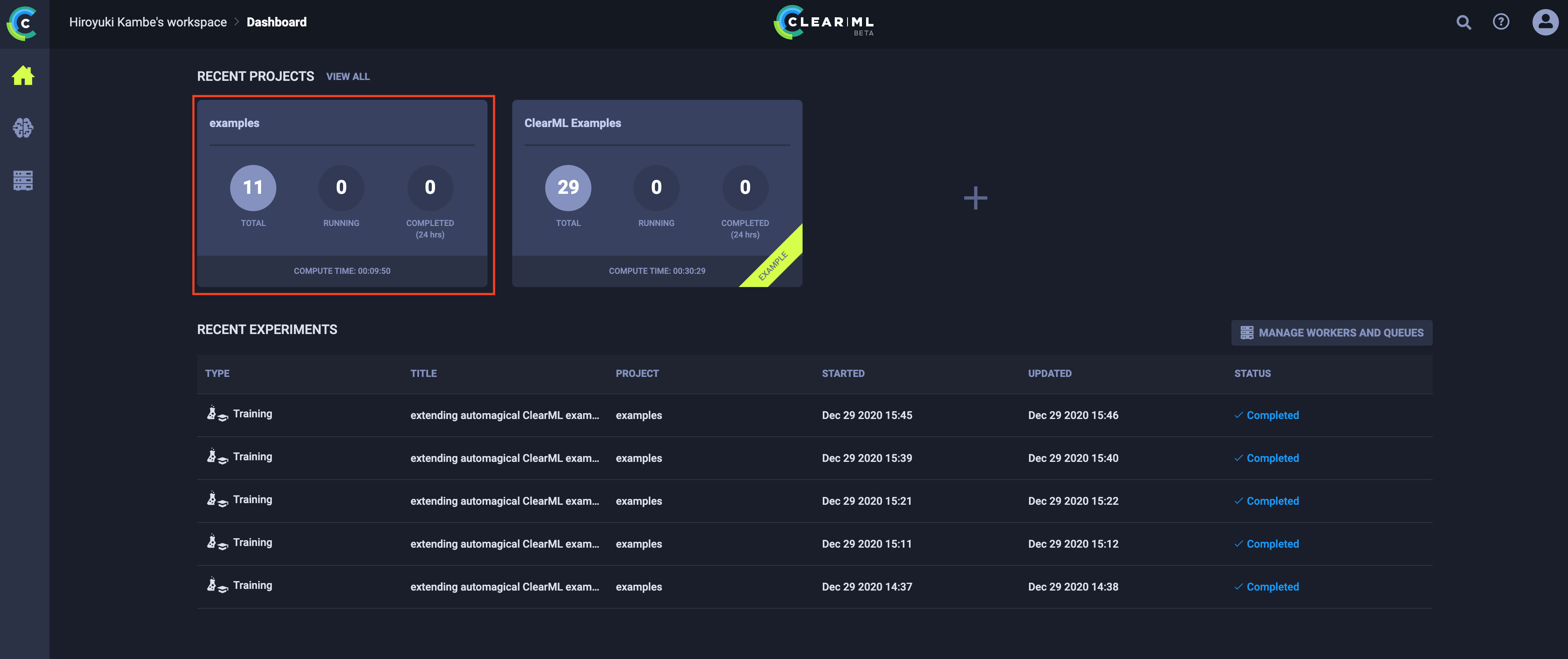
Task: Open the help question mark icon
Action: click(1501, 22)
